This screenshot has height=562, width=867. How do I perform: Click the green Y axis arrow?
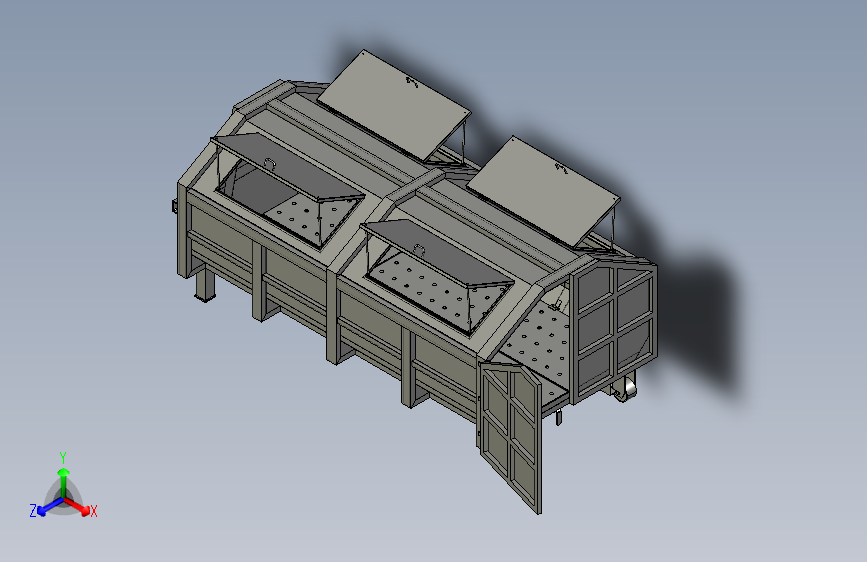[64, 483]
